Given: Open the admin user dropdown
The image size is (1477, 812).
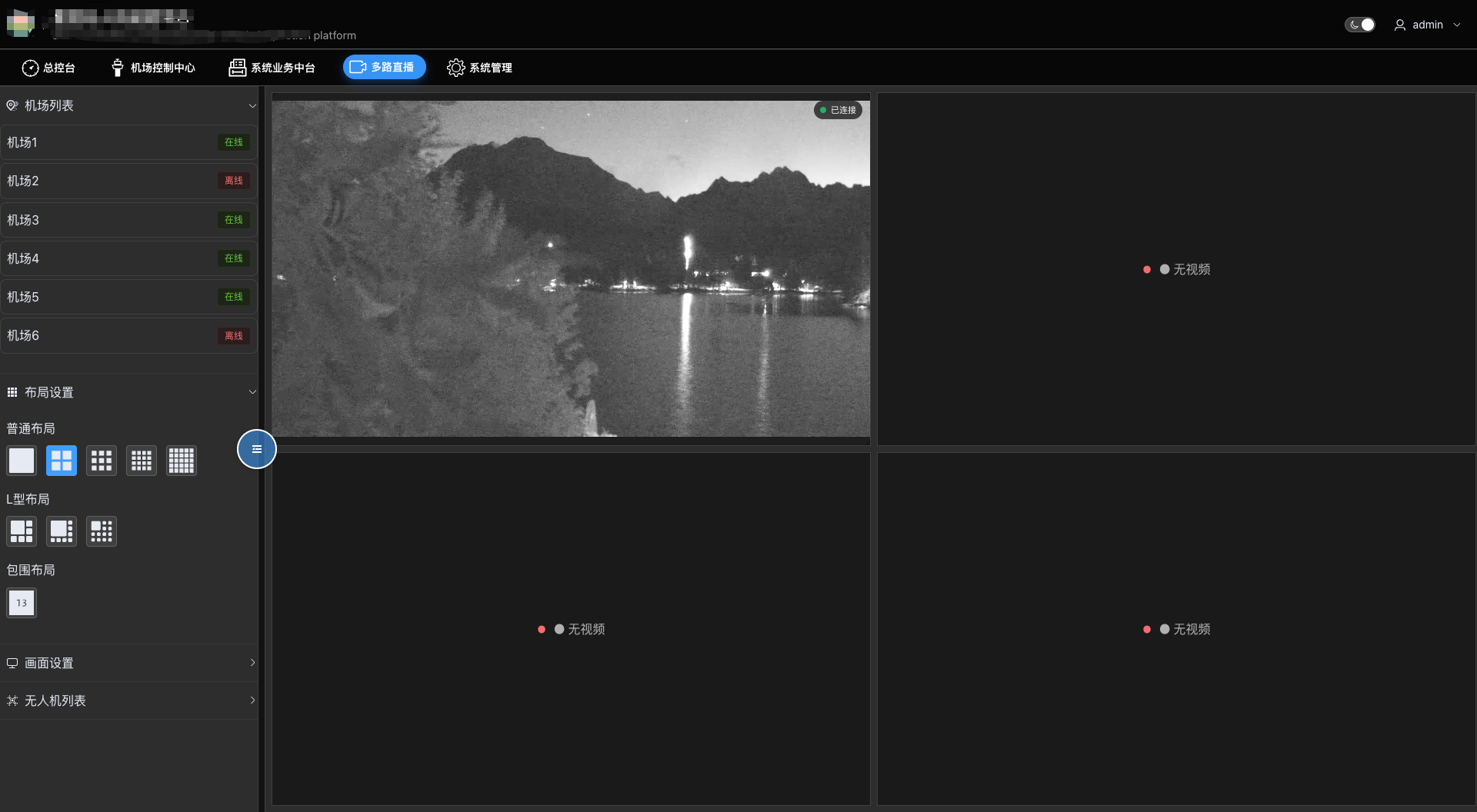Looking at the screenshot, I should [1428, 25].
